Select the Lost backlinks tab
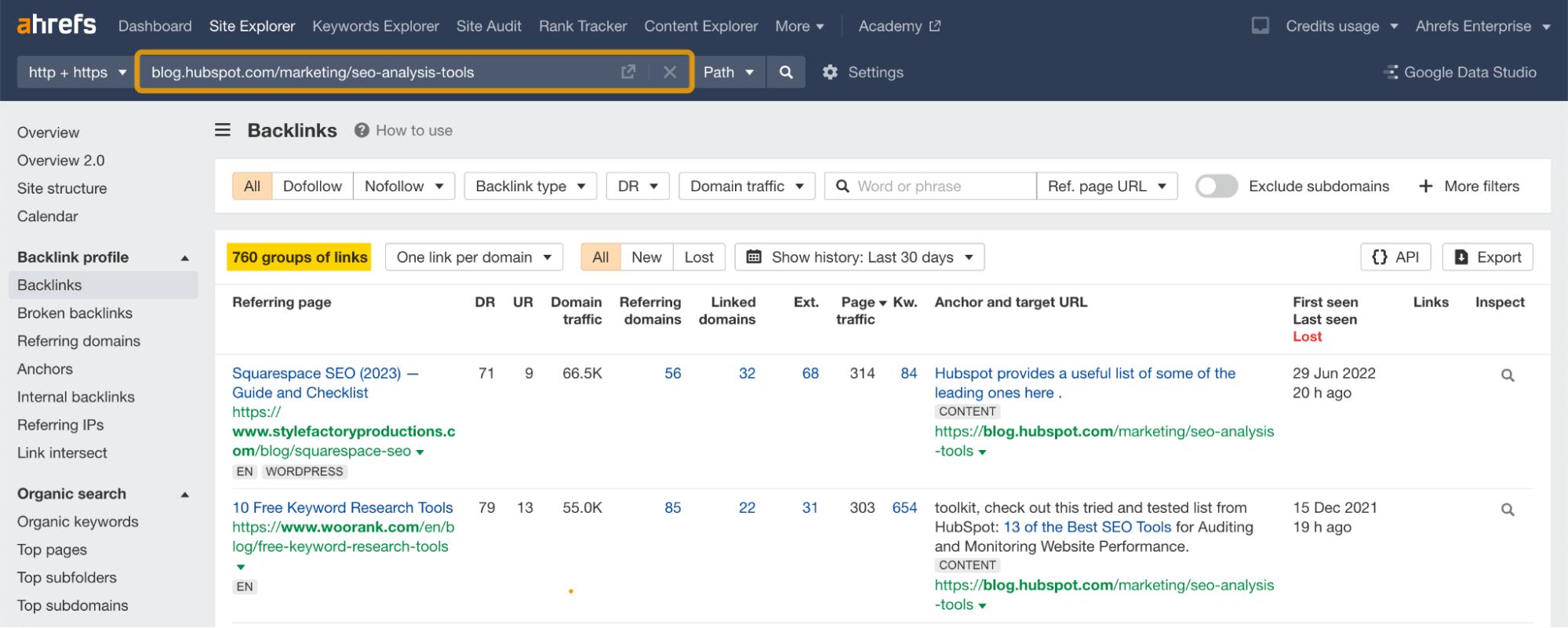Image resolution: width=1568 pixels, height=628 pixels. [699, 257]
